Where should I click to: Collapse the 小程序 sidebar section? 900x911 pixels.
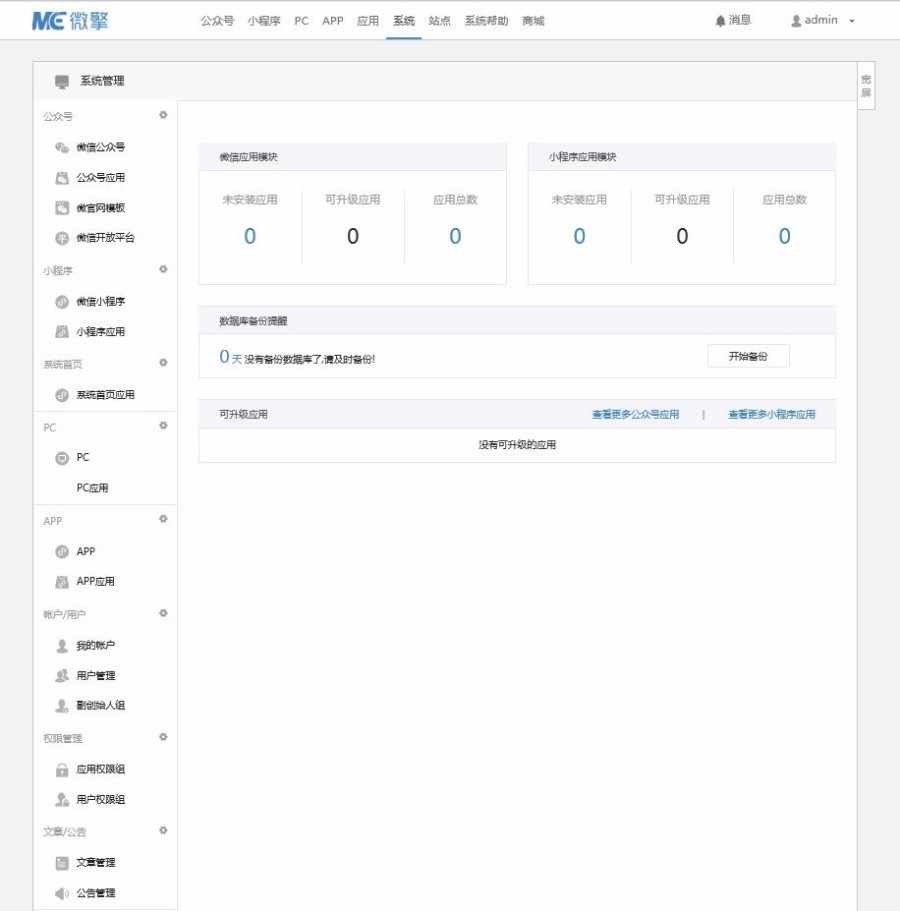pos(162,269)
